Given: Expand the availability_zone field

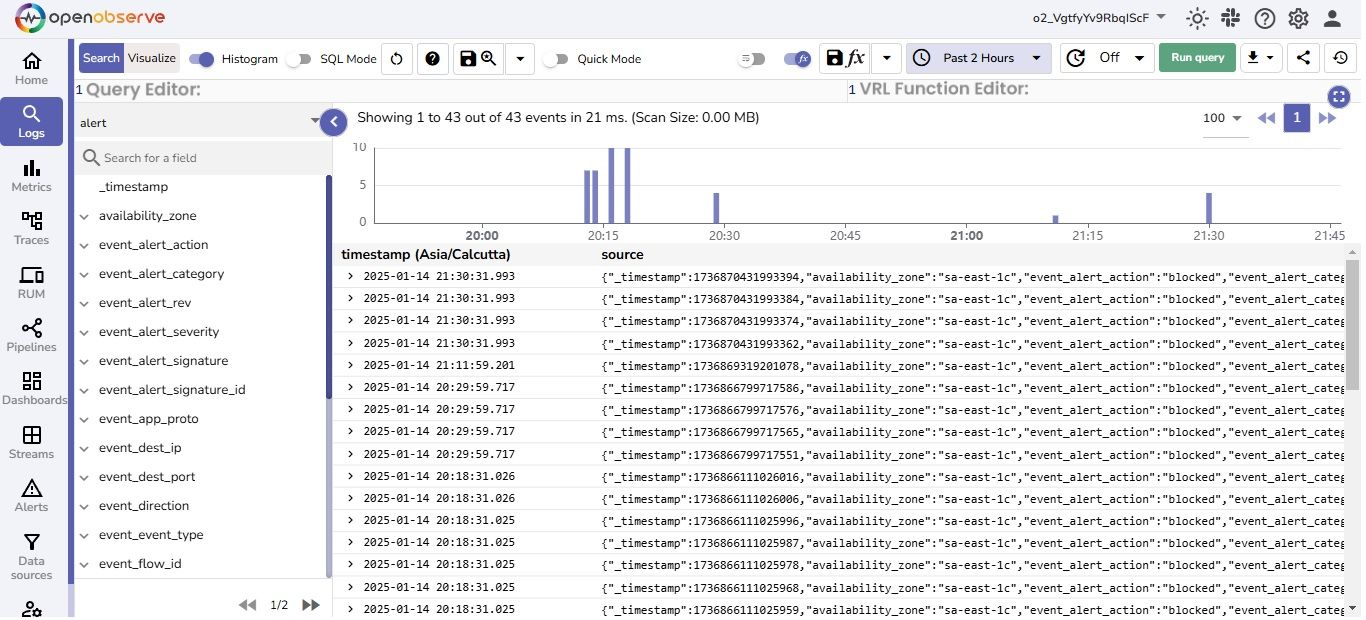Looking at the screenshot, I should coord(84,215).
